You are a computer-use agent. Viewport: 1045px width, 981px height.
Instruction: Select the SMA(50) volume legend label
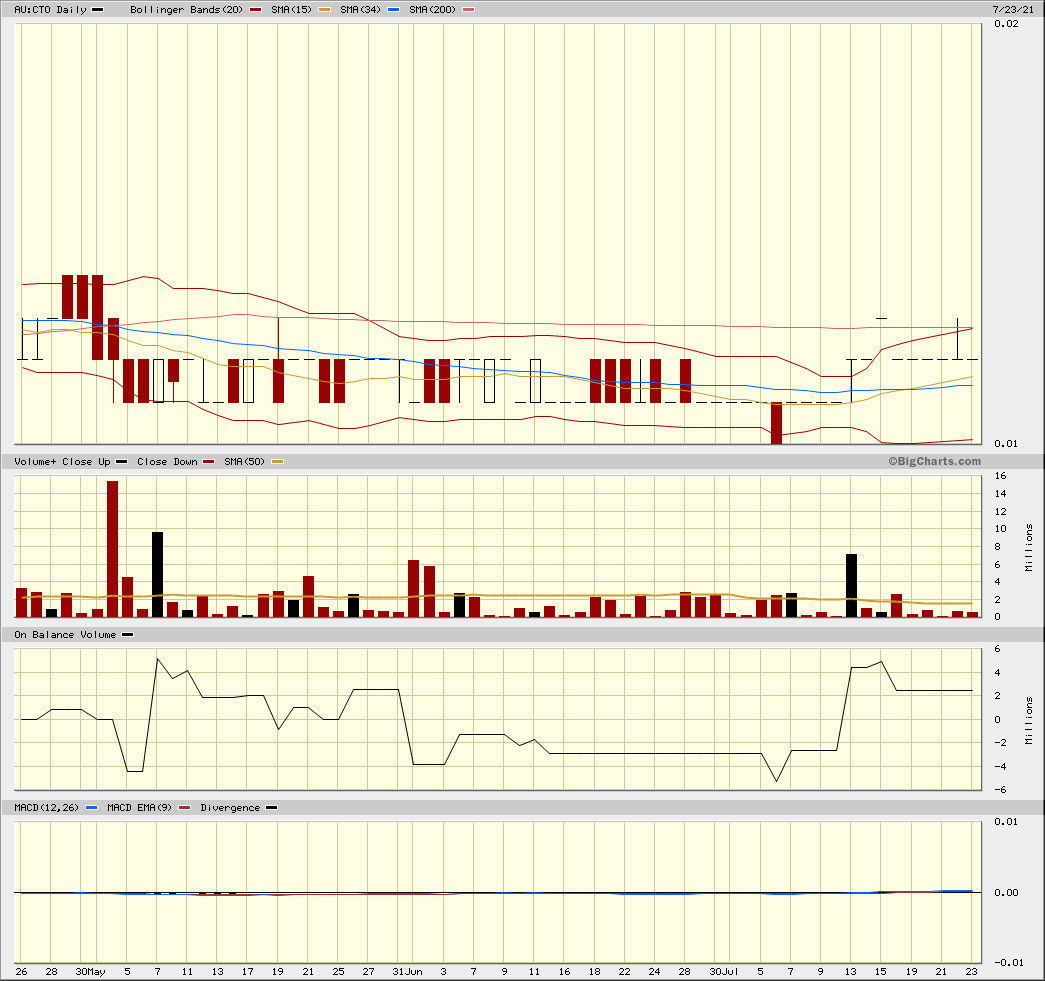pyautogui.click(x=245, y=462)
